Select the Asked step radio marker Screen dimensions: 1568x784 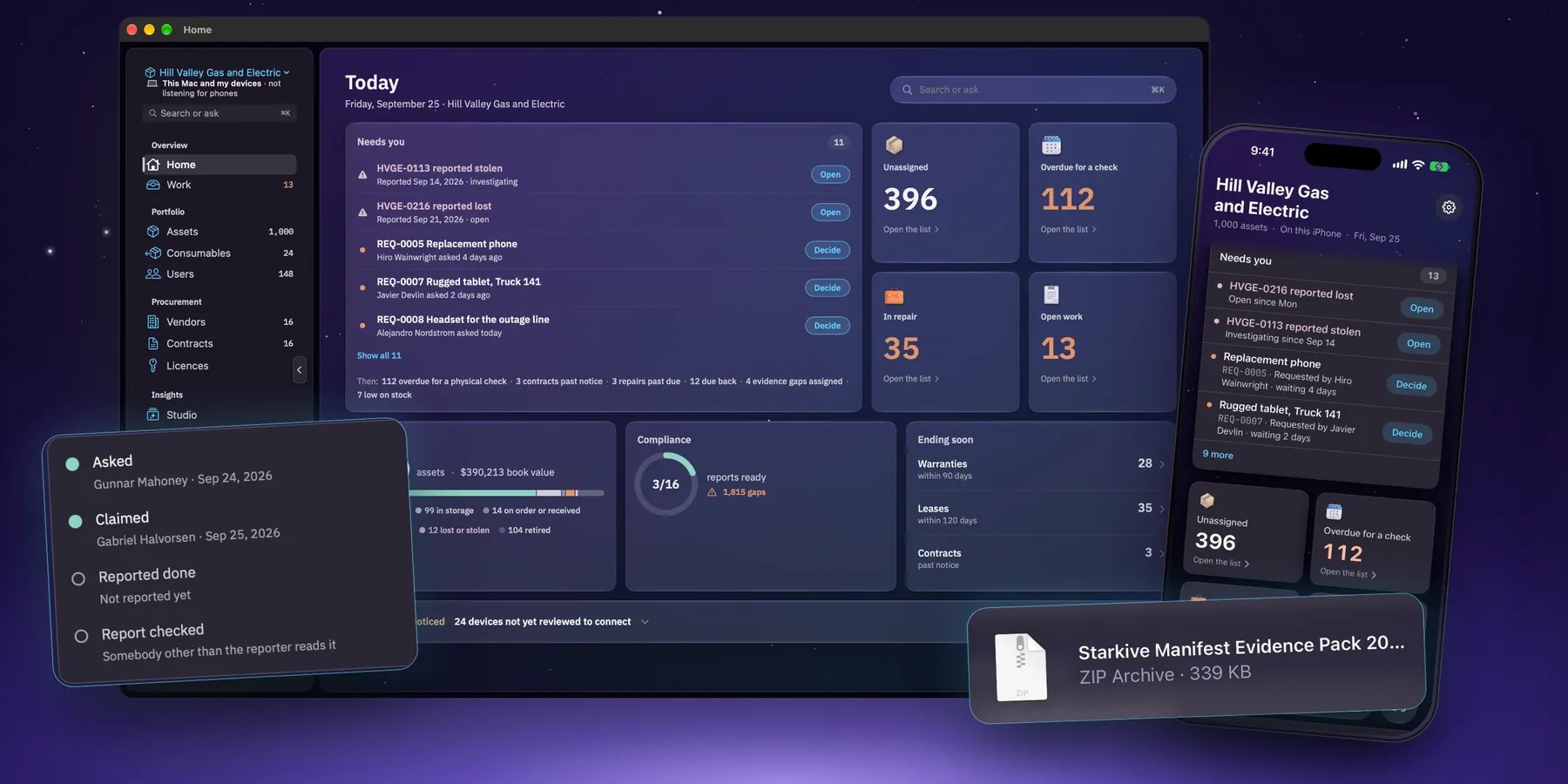point(72,463)
